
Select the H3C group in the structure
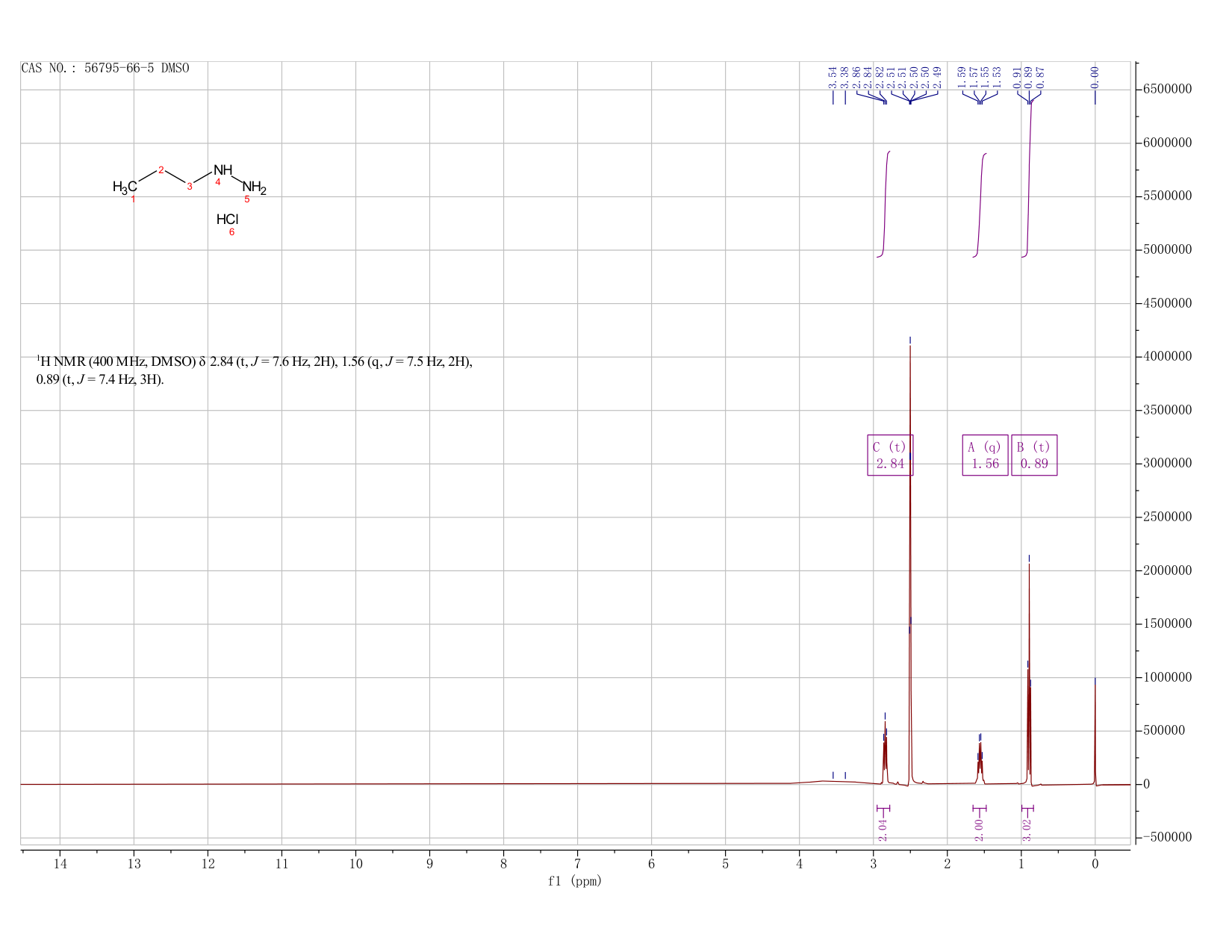(125, 187)
